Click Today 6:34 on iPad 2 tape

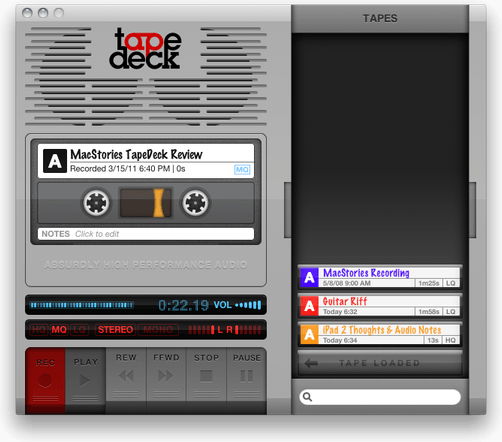click(340, 340)
